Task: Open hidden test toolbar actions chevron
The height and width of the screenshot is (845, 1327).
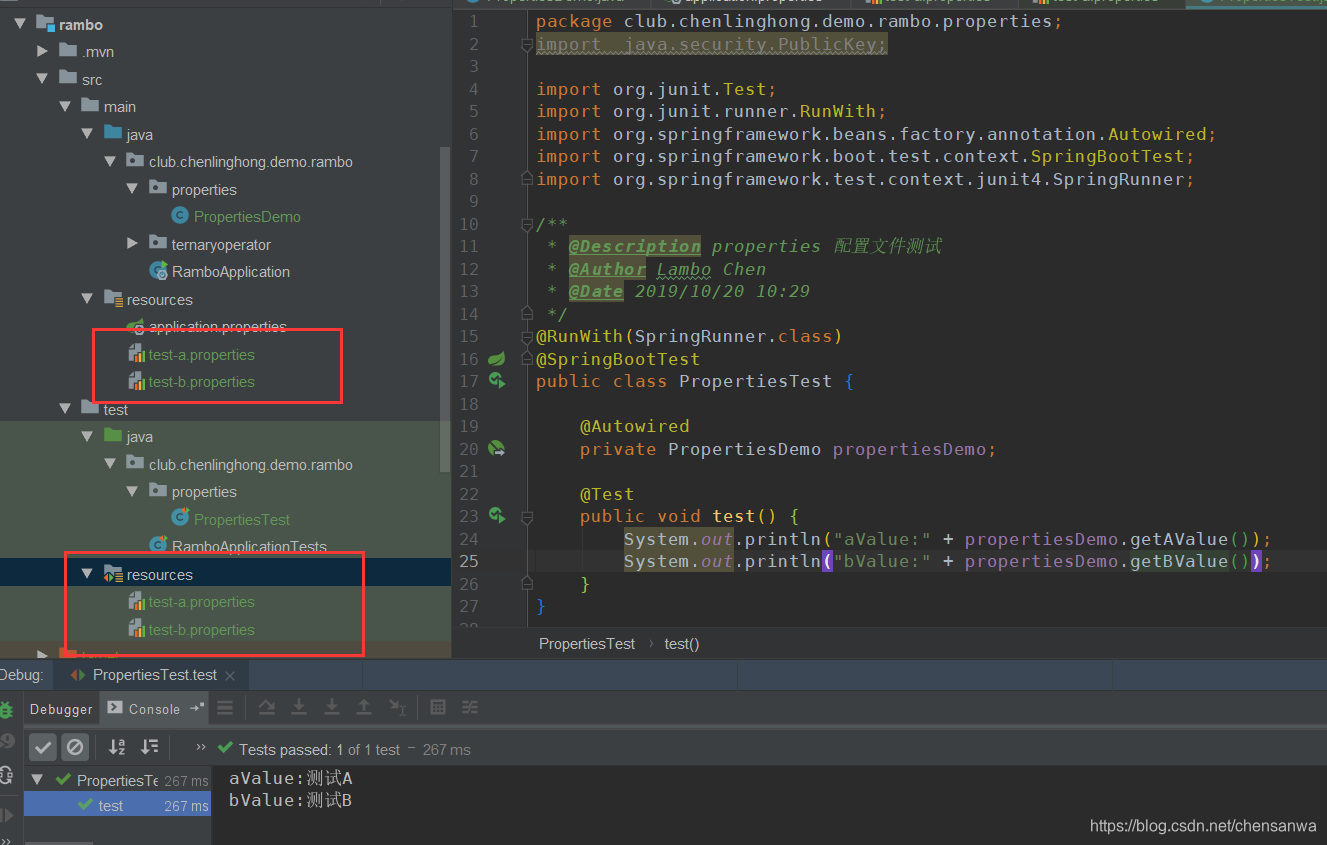Action: coord(200,747)
